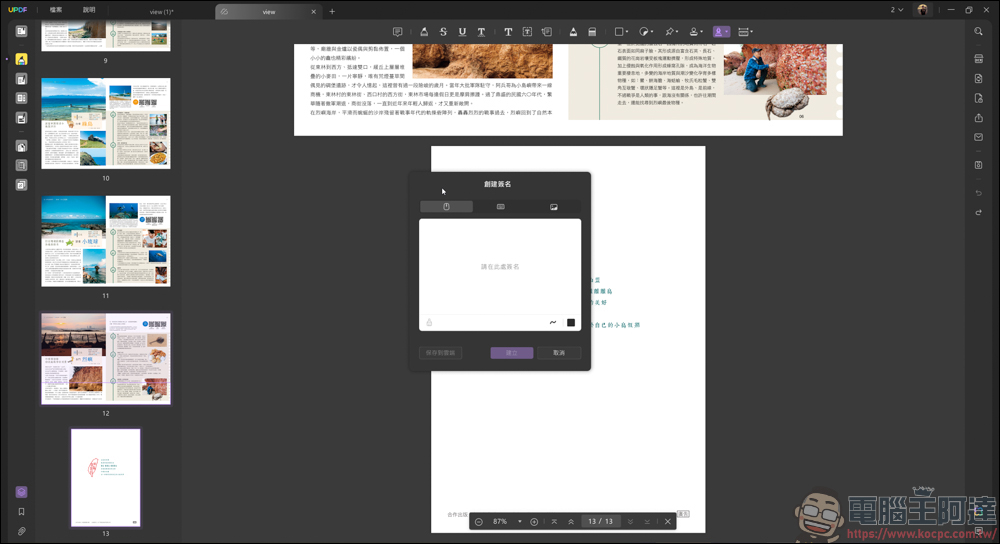Screen dimensions: 1000x544
Task: Close the active view tab
Action: pos(313,11)
